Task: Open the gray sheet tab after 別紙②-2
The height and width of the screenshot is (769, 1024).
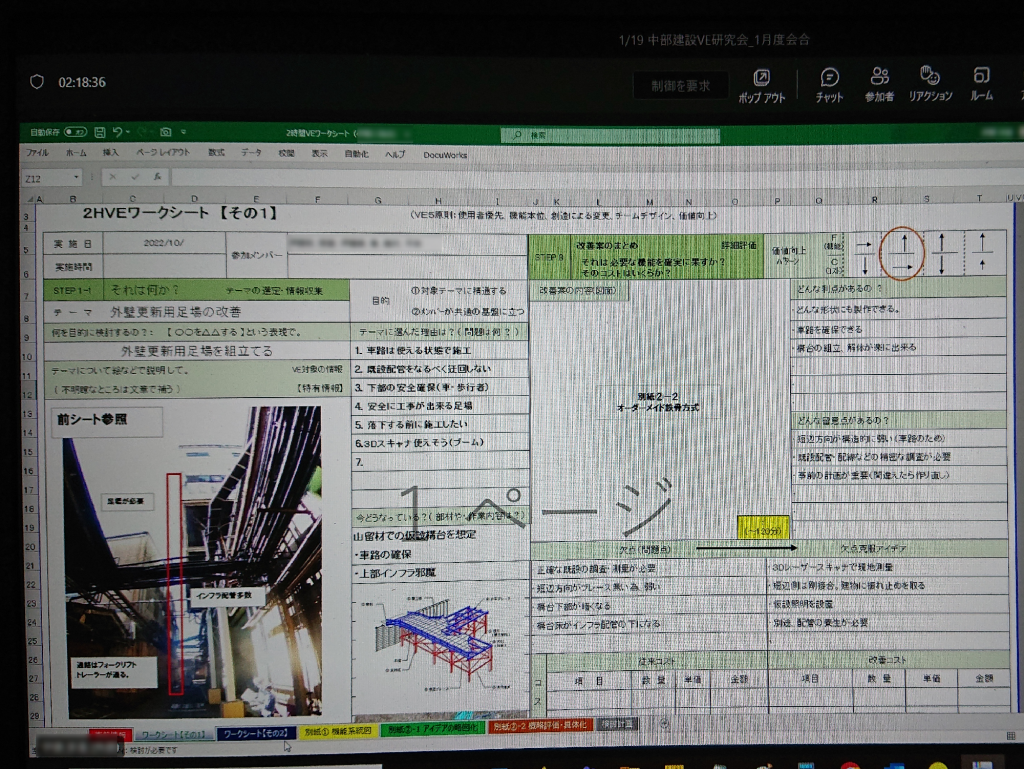Action: (x=617, y=724)
